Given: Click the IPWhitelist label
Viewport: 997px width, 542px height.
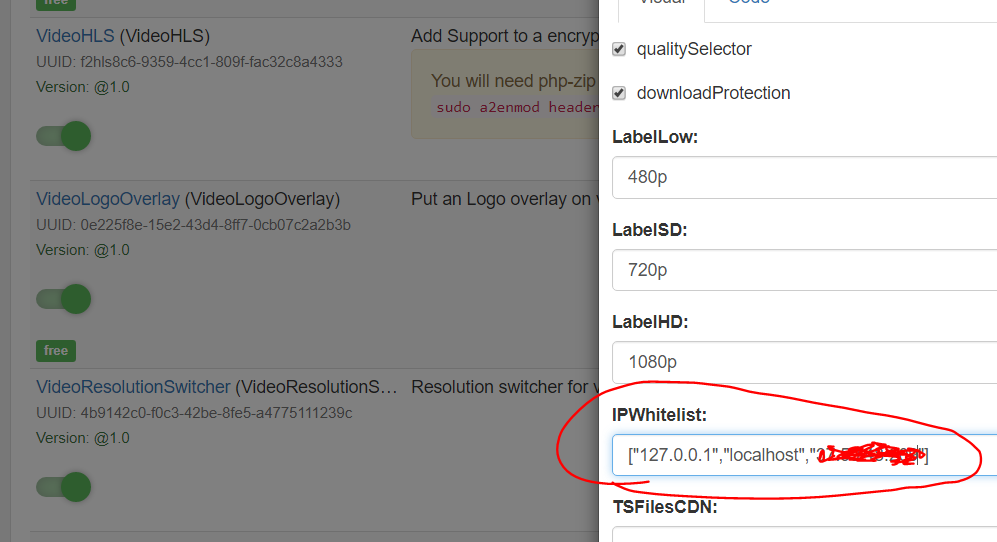Looking at the screenshot, I should tap(659, 415).
